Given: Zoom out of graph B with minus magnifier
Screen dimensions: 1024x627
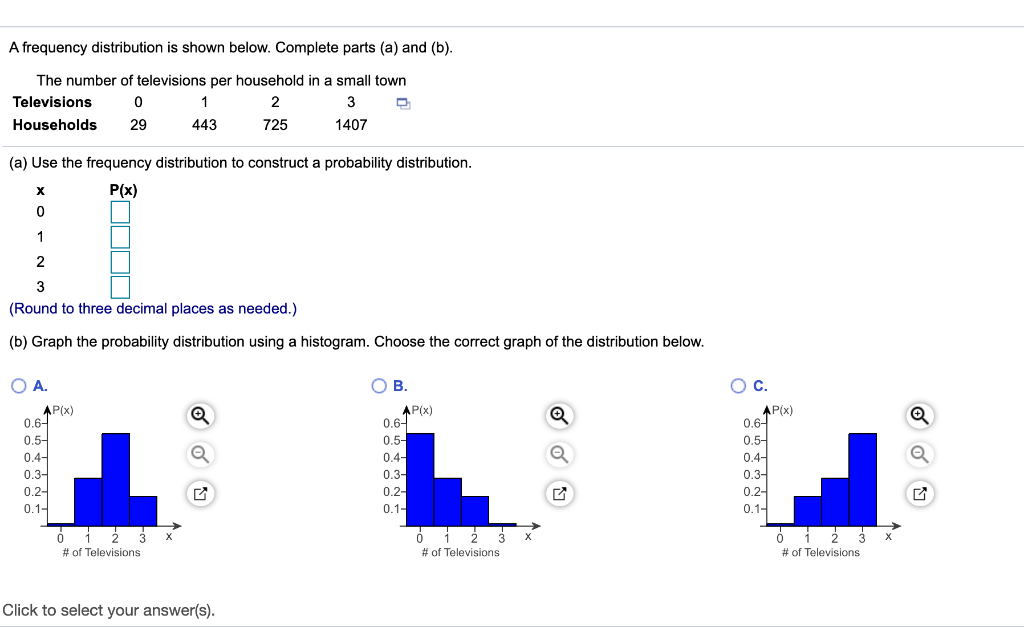Looking at the screenshot, I should click(x=559, y=454).
